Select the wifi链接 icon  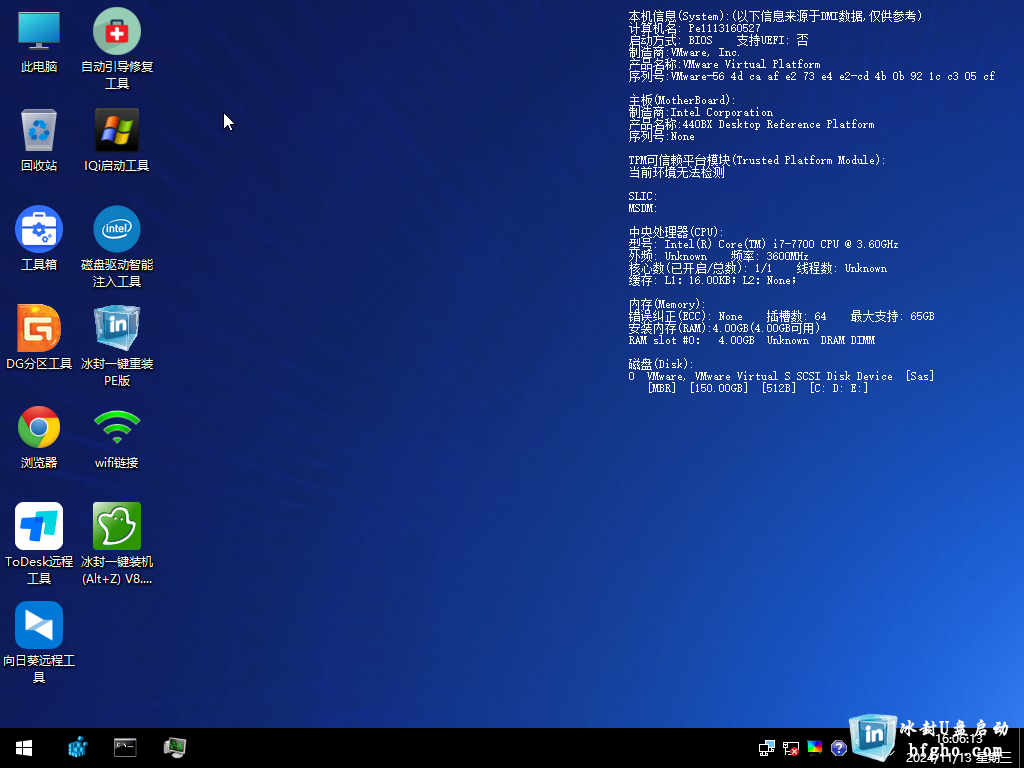(117, 438)
